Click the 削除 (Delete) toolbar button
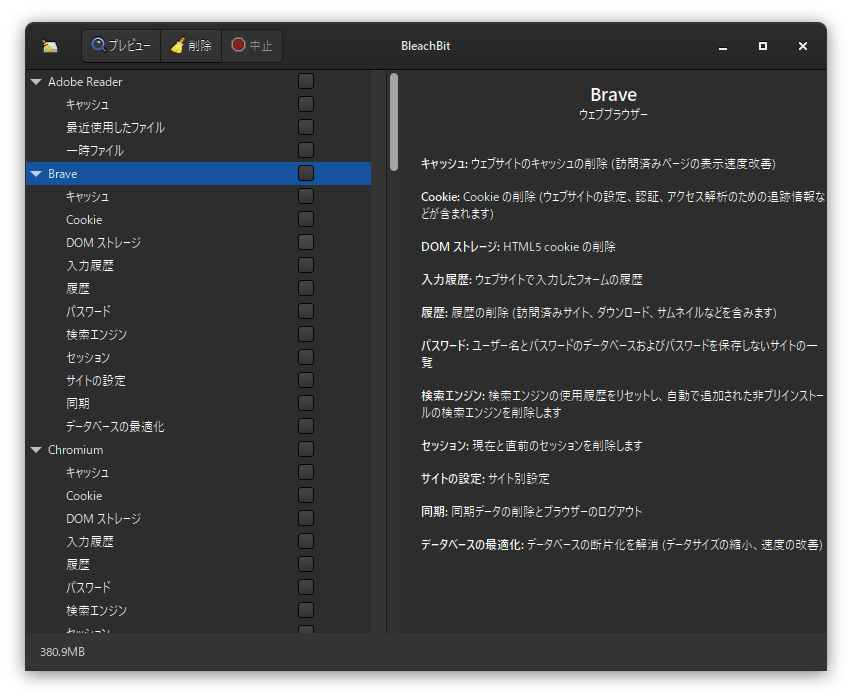852x699 pixels. (191, 46)
